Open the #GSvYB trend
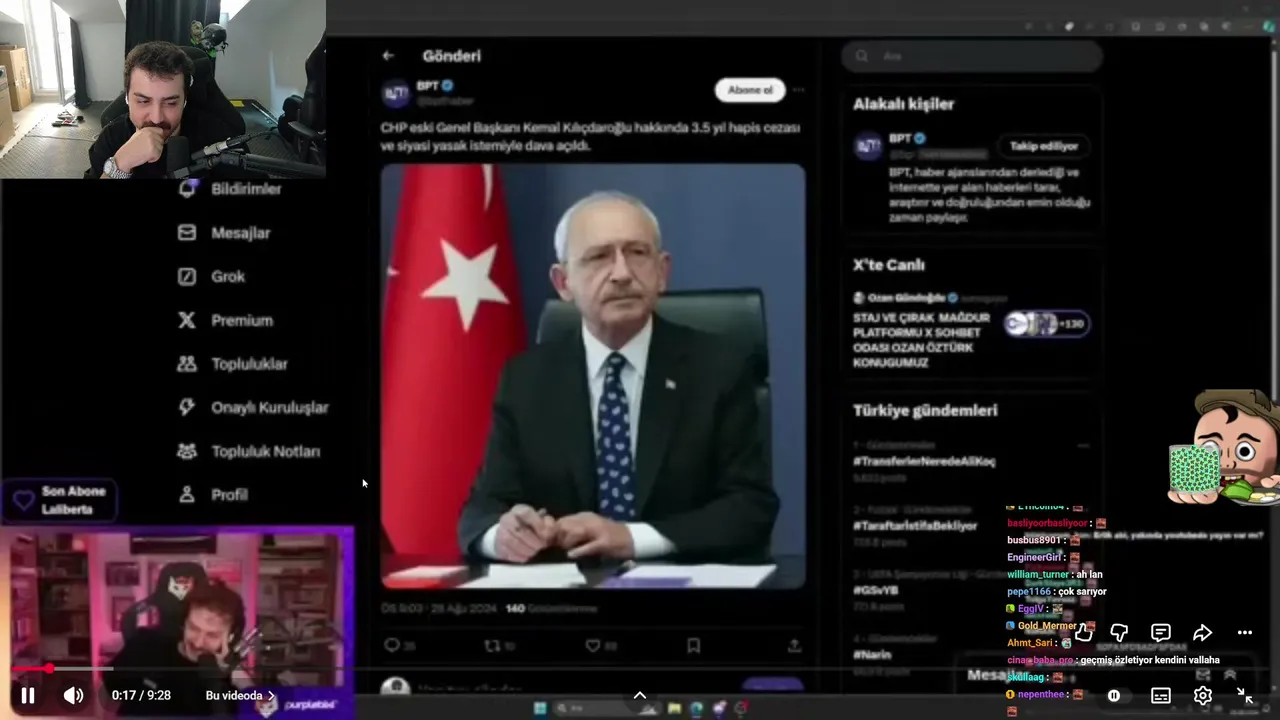Screen dimensions: 1280x720 (876, 590)
